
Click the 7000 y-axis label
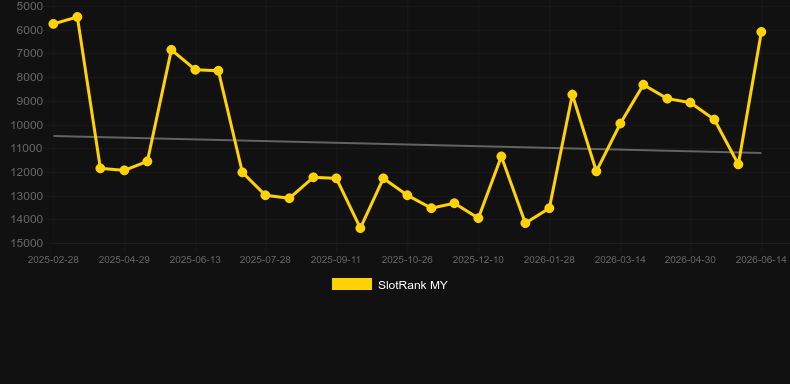tap(30, 53)
